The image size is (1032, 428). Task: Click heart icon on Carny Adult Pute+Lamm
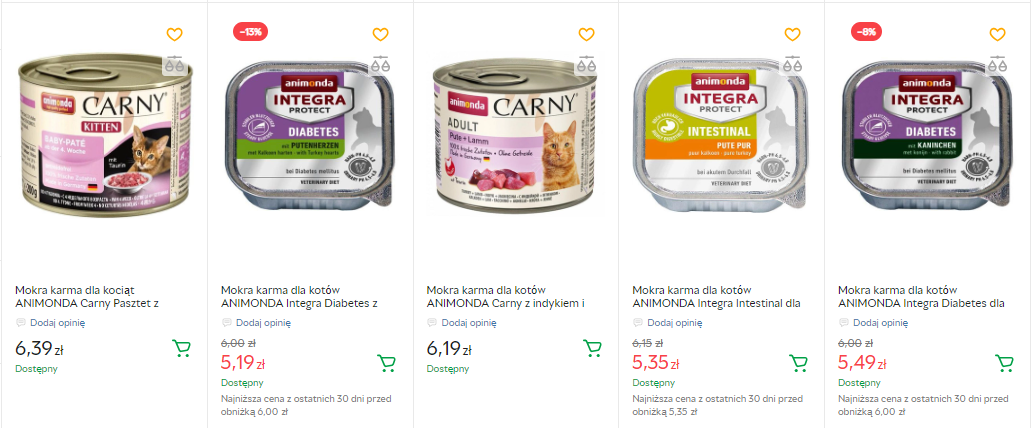coord(586,35)
